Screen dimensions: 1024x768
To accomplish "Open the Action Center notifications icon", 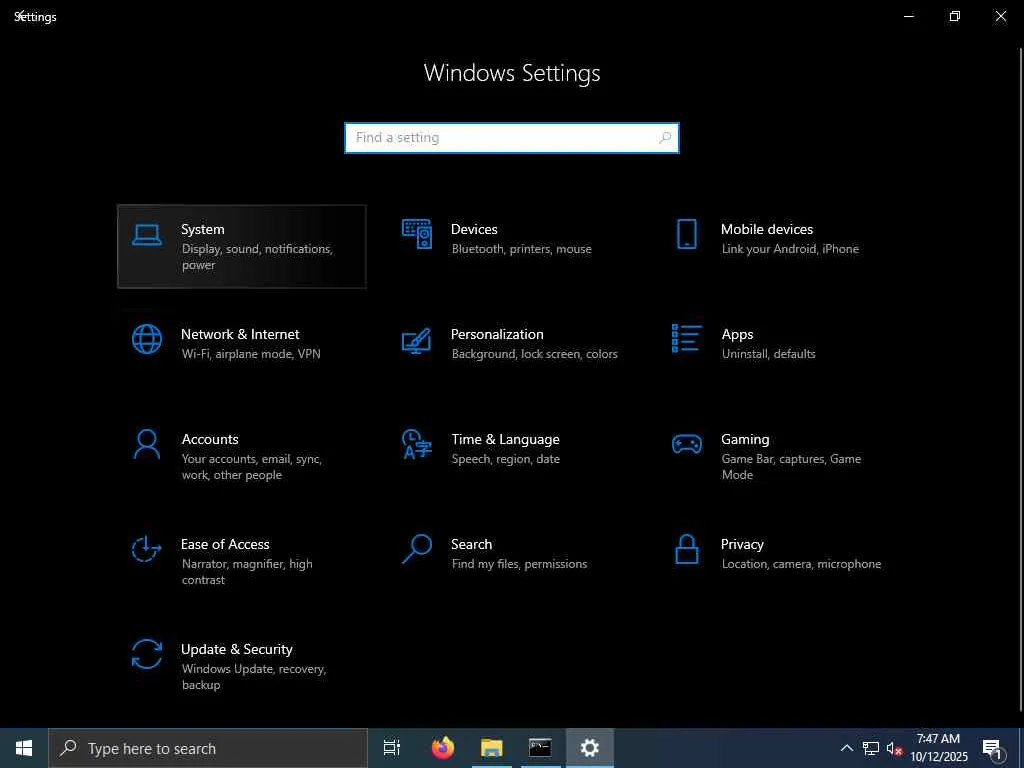I will [992, 748].
